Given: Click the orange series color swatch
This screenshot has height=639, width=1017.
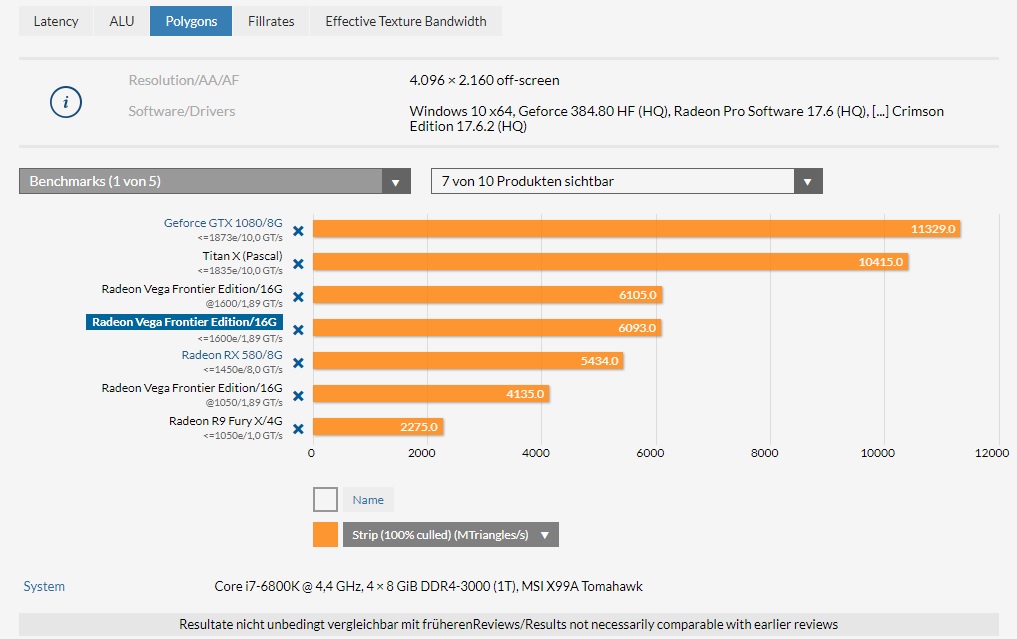Looking at the screenshot, I should click(325, 535).
